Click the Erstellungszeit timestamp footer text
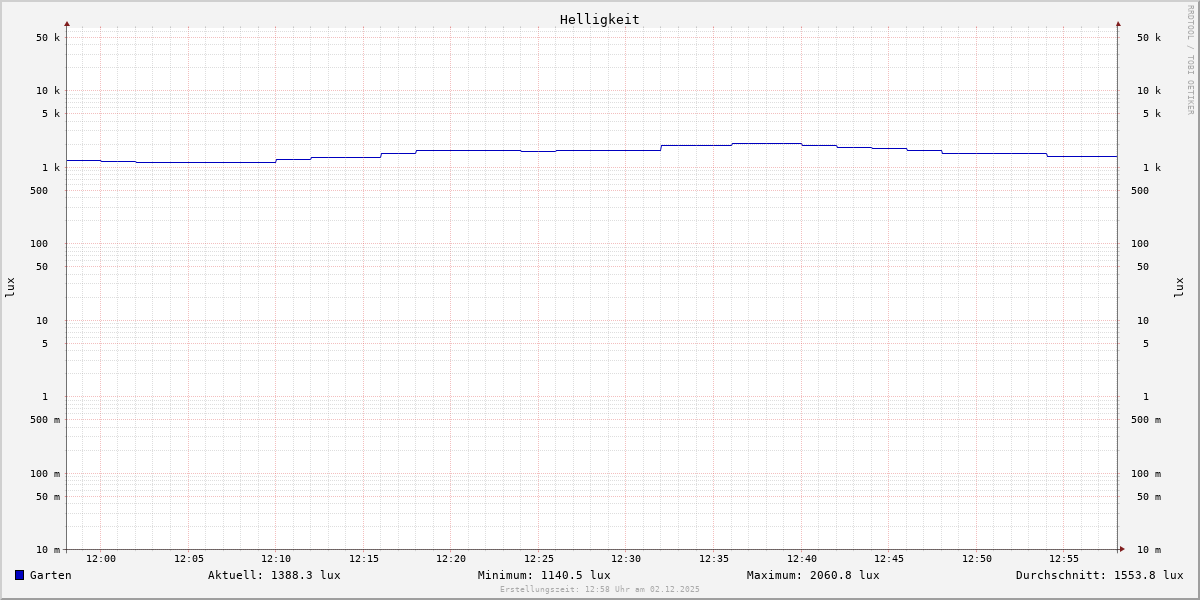This screenshot has width=1200, height=600. (600, 590)
